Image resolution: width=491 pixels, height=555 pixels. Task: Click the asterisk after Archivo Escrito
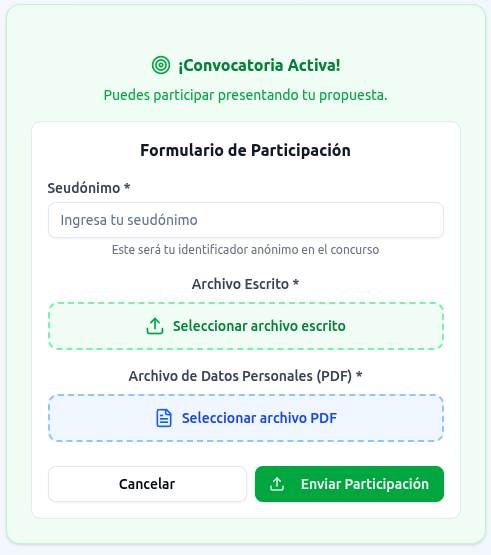pyautogui.click(x=296, y=282)
